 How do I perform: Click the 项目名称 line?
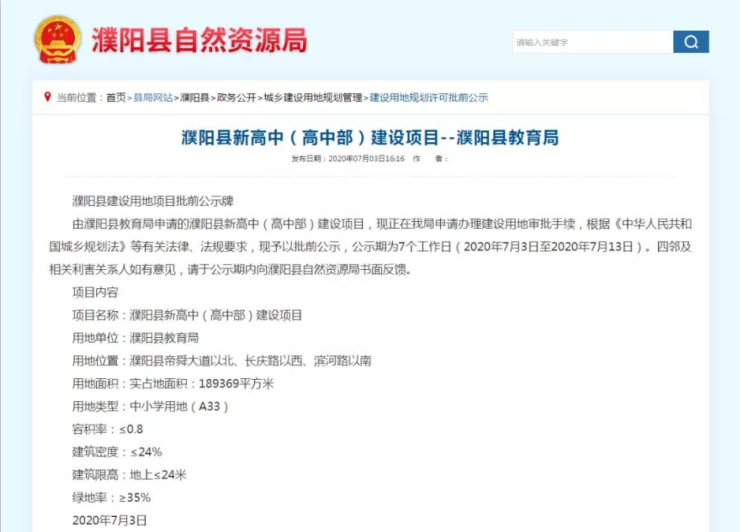[x=187, y=315]
